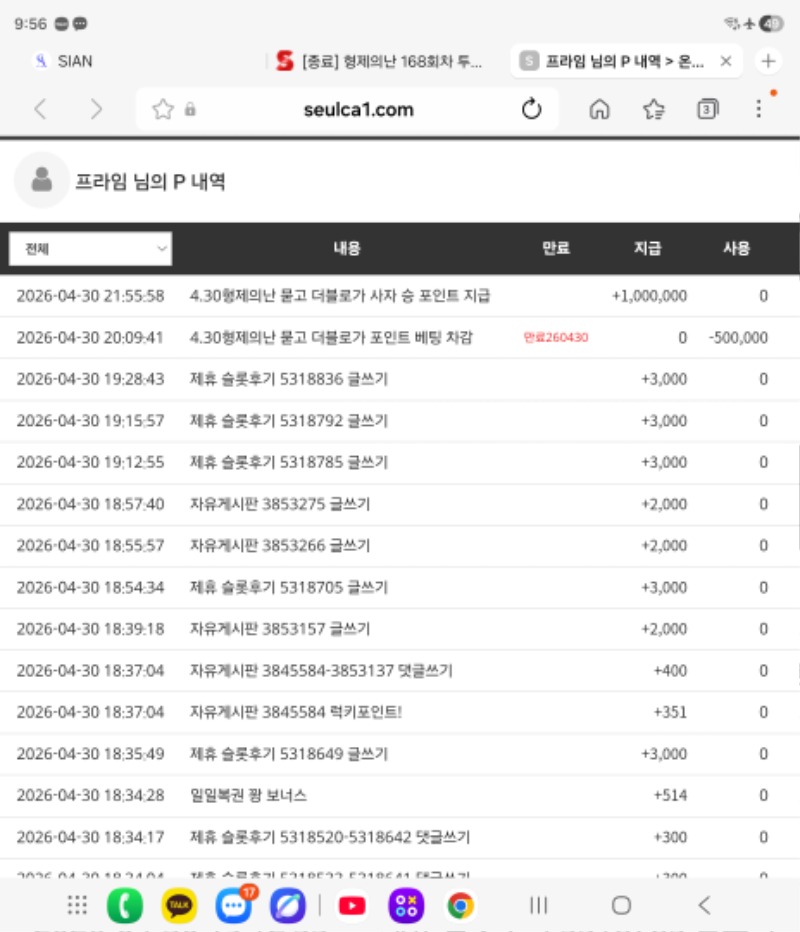Open the browser home page icon
The image size is (800, 932).
(599, 110)
